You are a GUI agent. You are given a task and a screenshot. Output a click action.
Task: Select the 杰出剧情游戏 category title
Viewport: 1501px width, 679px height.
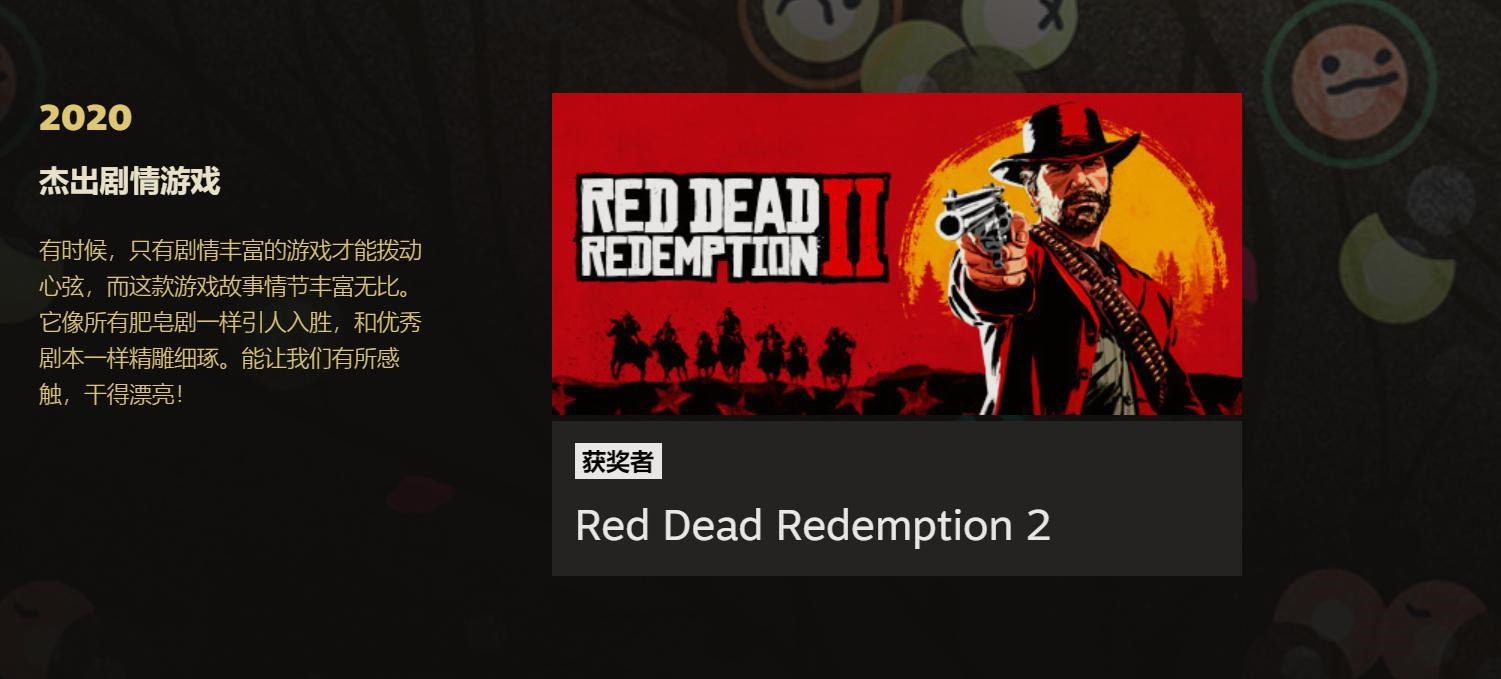129,182
